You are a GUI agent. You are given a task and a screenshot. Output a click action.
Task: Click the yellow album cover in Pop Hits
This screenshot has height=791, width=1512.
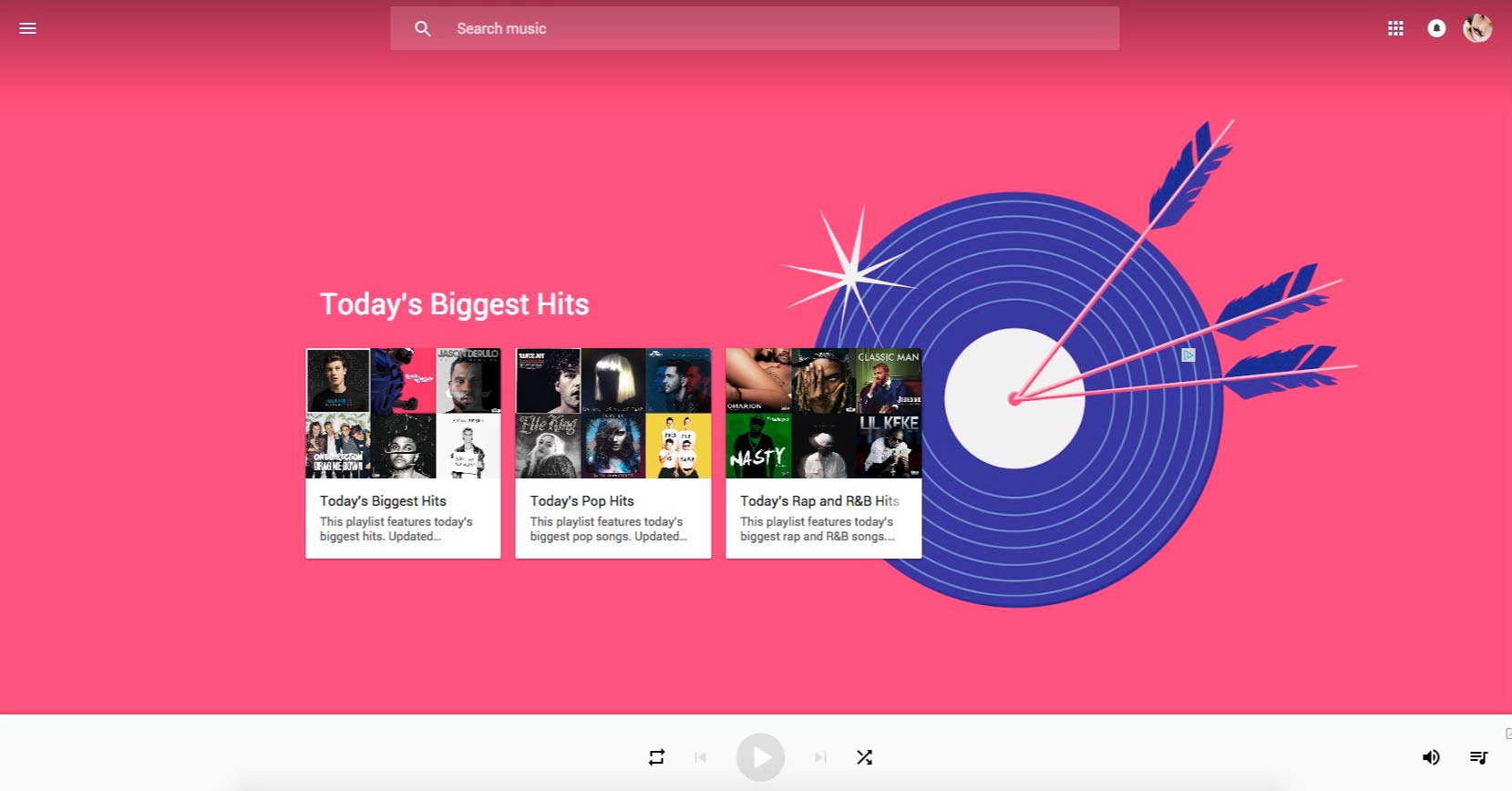coord(678,447)
